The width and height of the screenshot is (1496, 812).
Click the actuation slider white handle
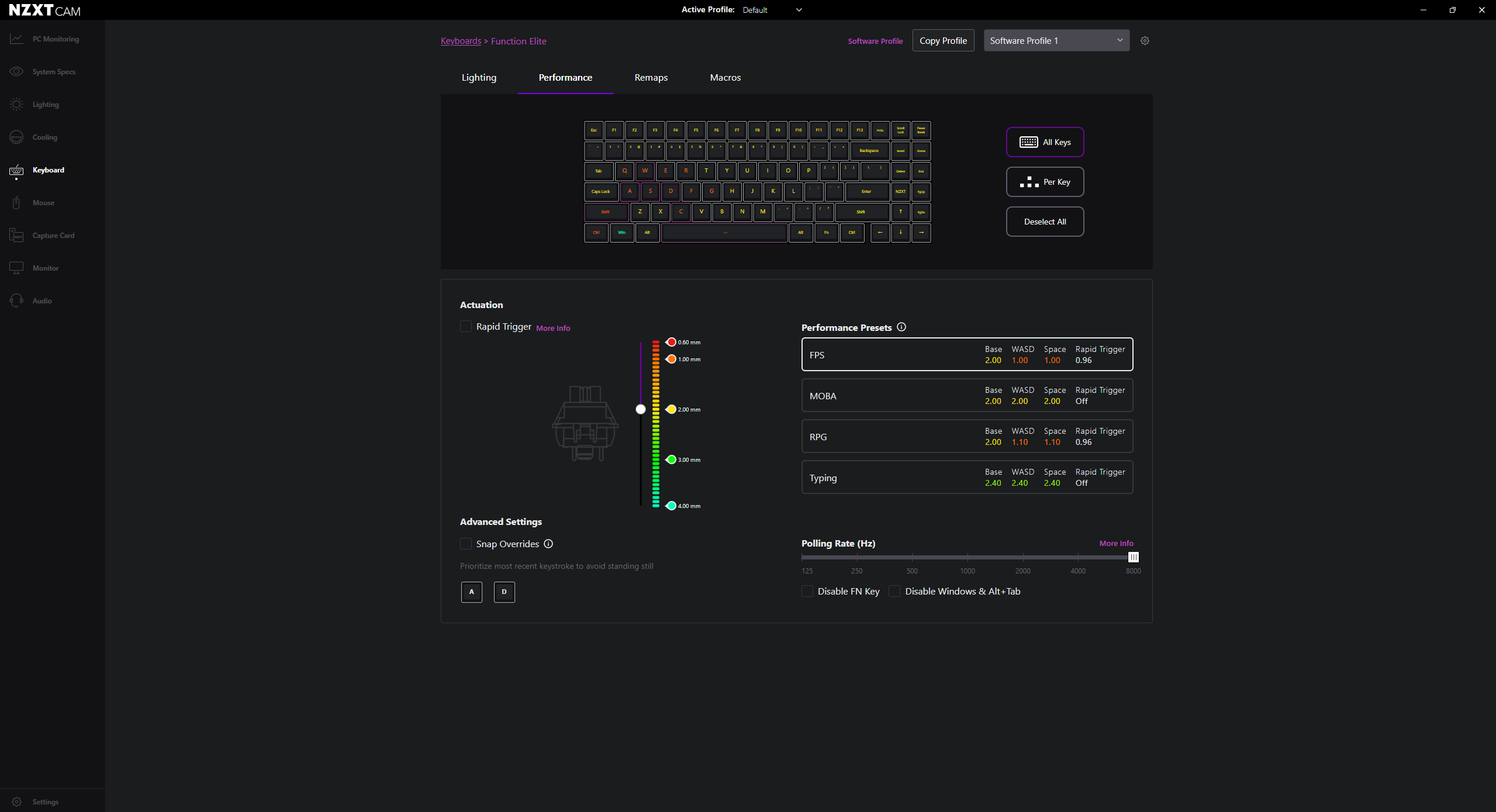tap(641, 409)
